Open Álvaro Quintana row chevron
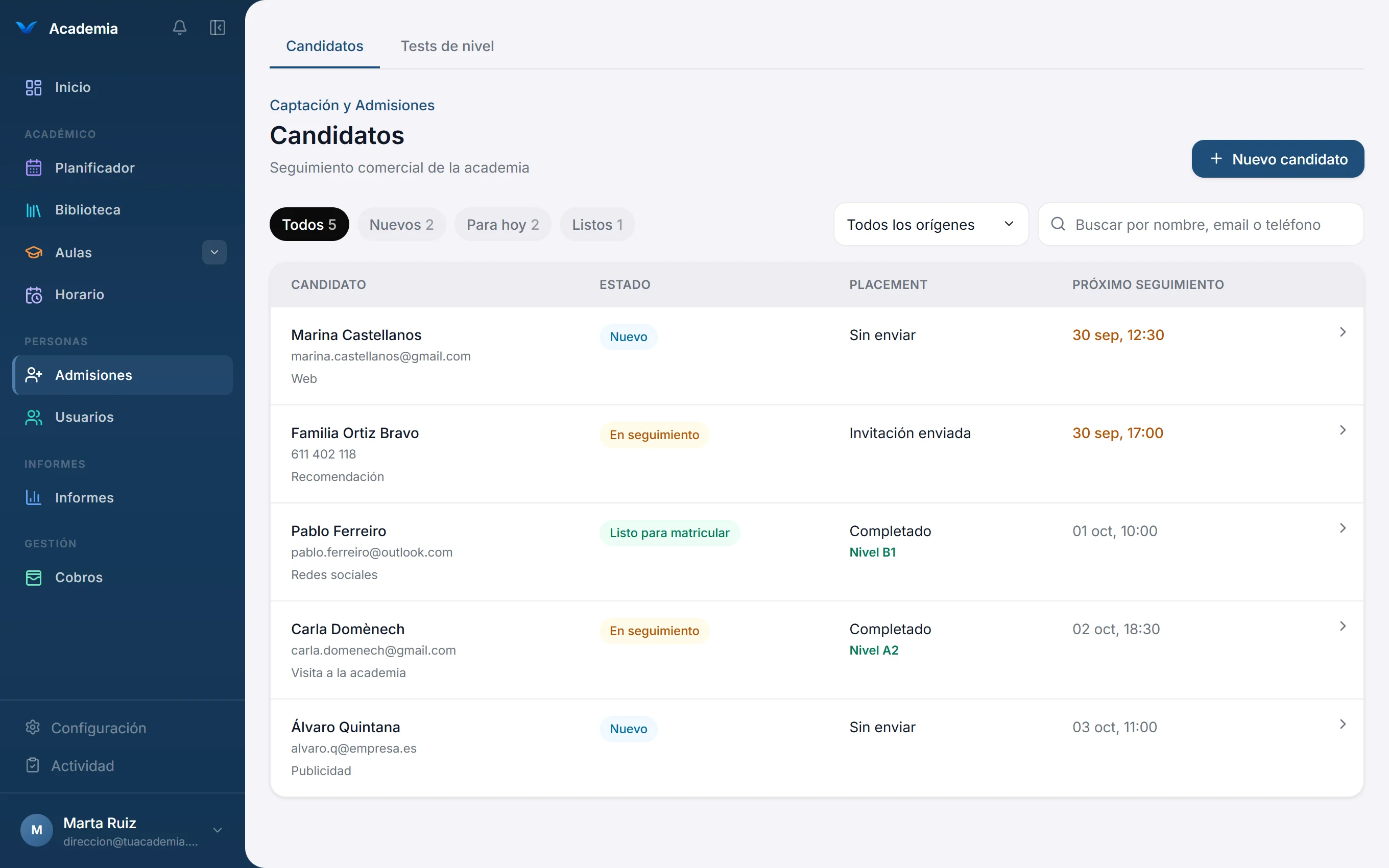Image resolution: width=1389 pixels, height=868 pixels. pos(1343,725)
